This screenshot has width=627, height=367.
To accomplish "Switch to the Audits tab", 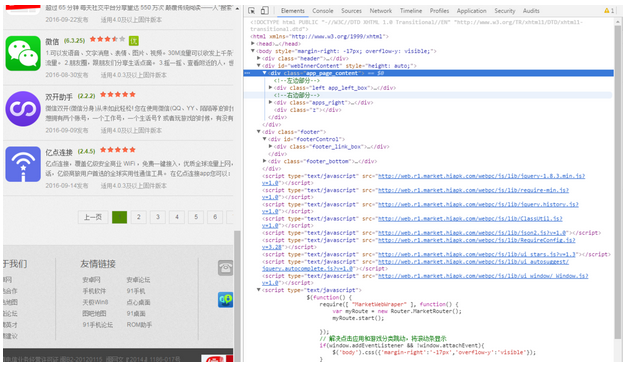I will coord(531,11).
